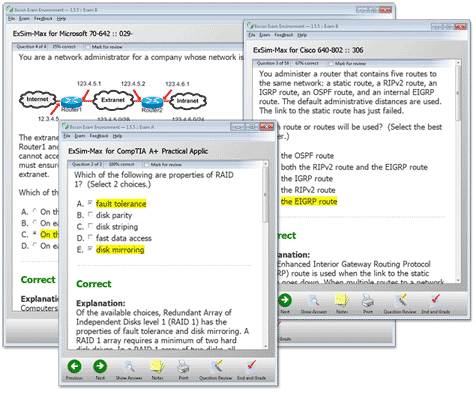
Task: Click scroll-down arrow in CompTIA question pane
Action: point(265,346)
